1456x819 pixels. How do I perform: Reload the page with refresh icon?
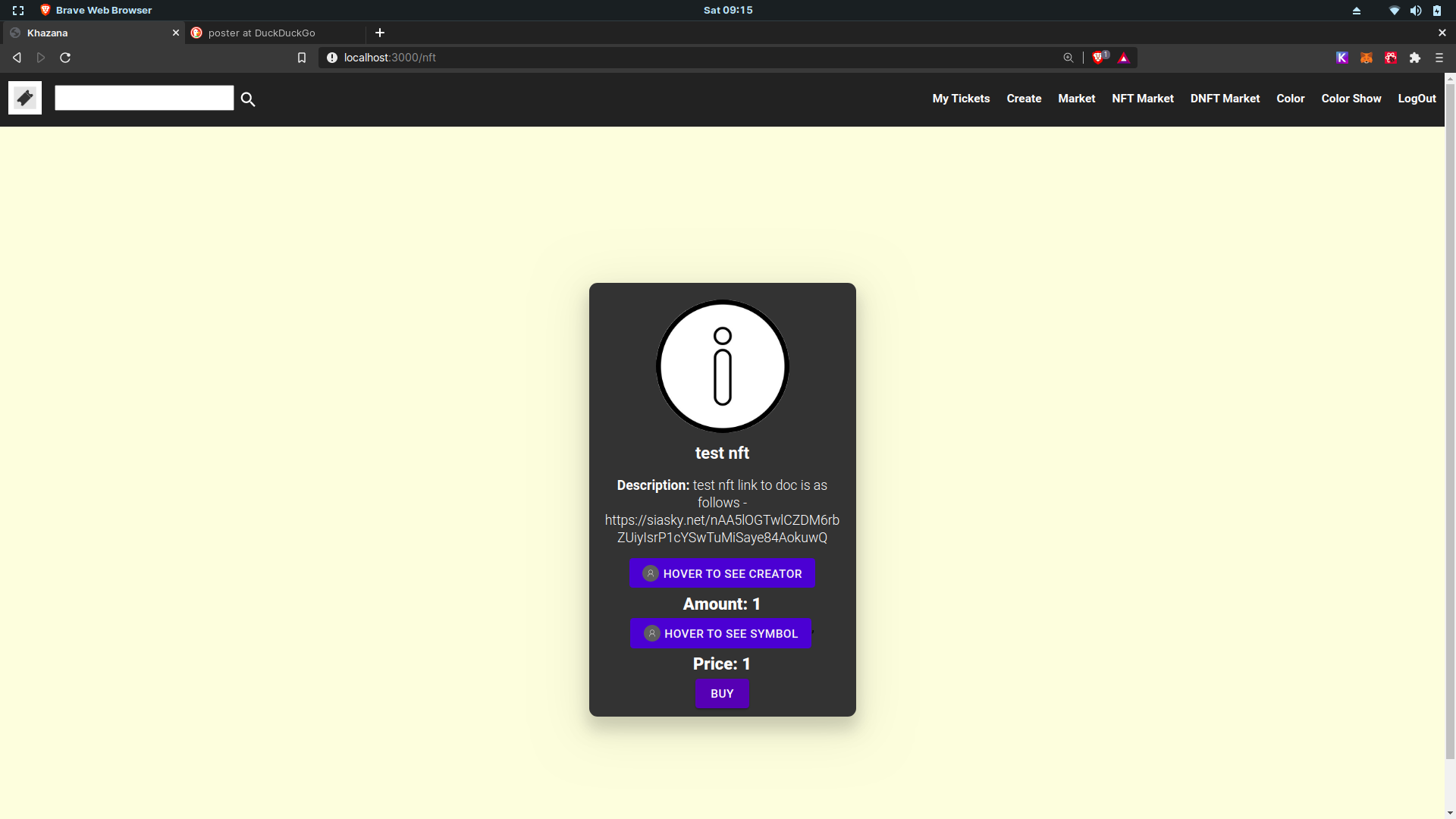click(65, 58)
